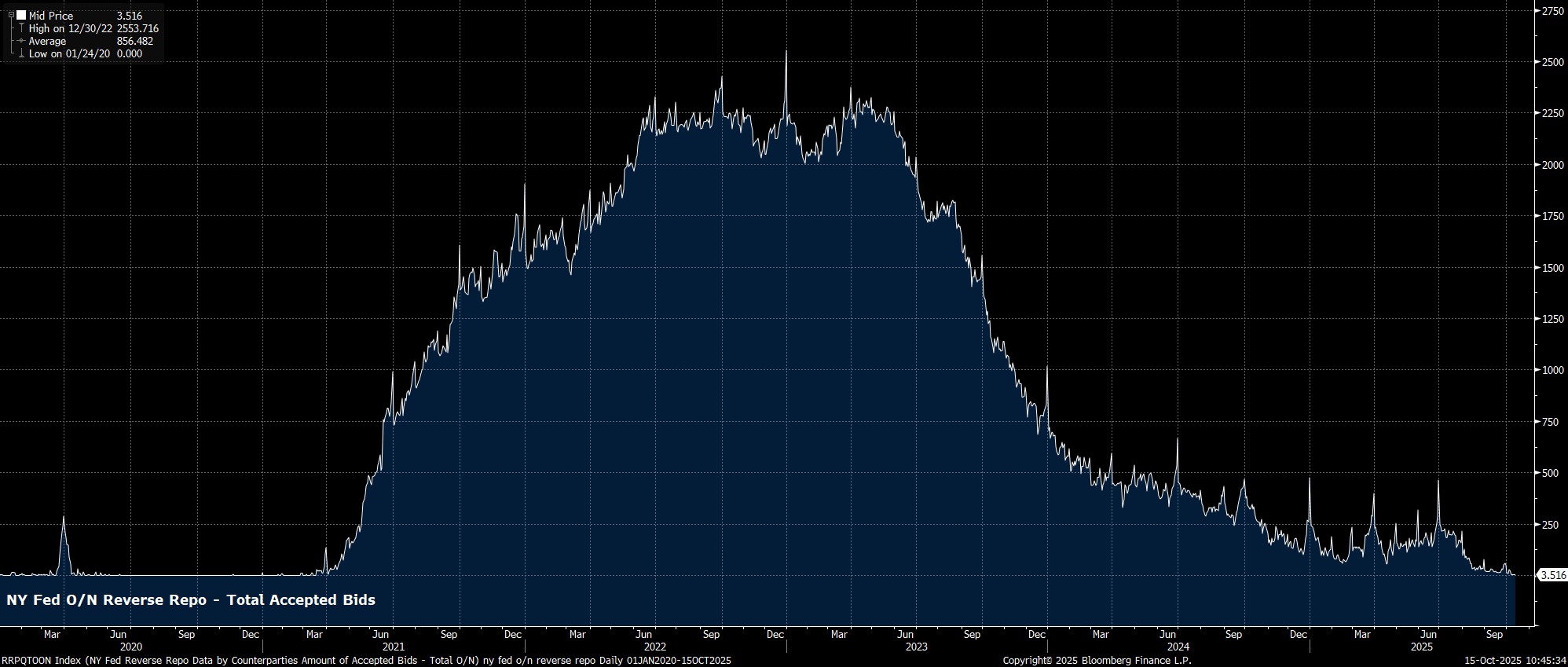This screenshot has height=667, width=1568.
Task: Click the RRPQTOON Index description in footer
Action: coord(366,661)
